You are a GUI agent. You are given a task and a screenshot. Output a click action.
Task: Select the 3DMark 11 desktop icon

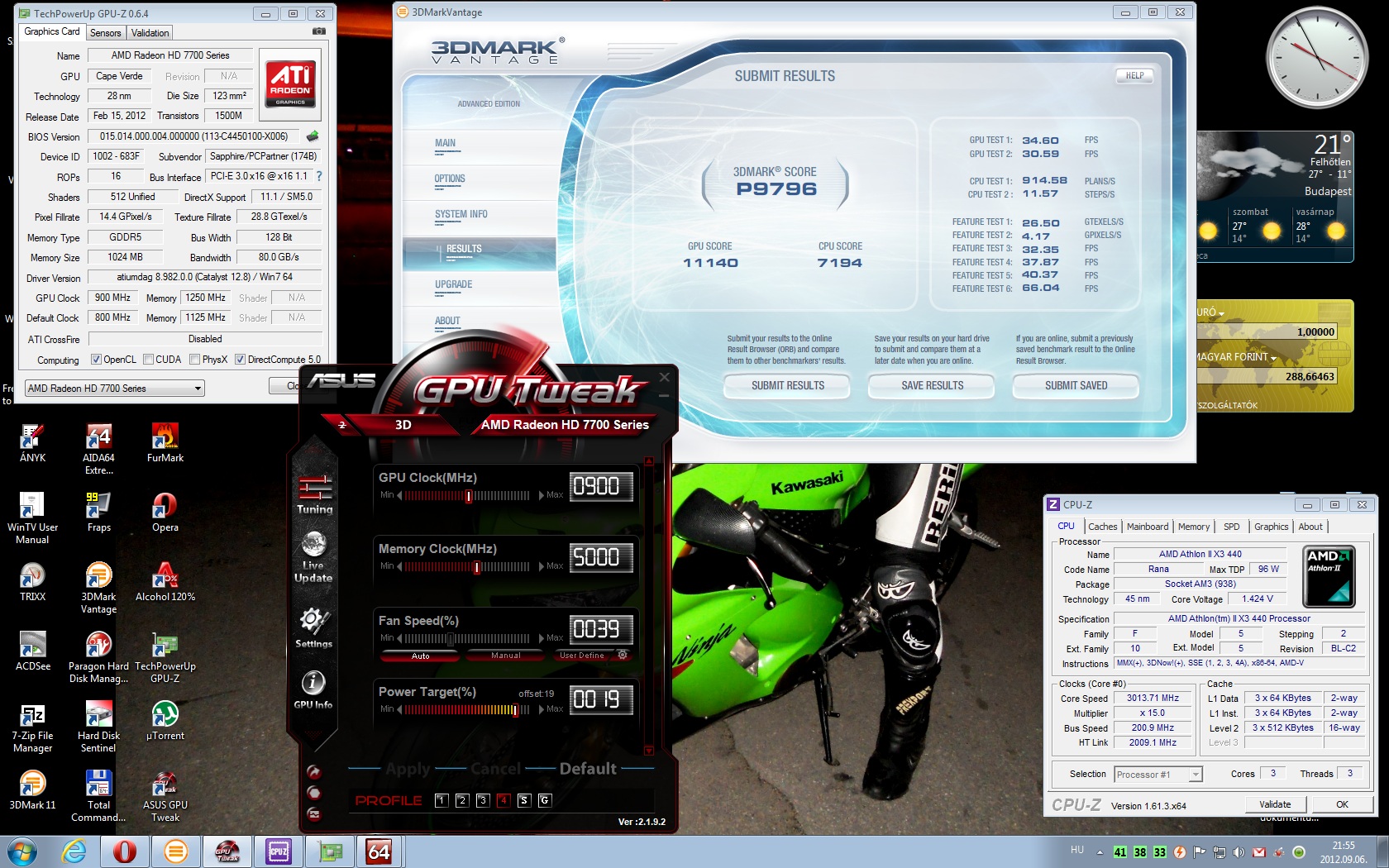click(x=32, y=789)
